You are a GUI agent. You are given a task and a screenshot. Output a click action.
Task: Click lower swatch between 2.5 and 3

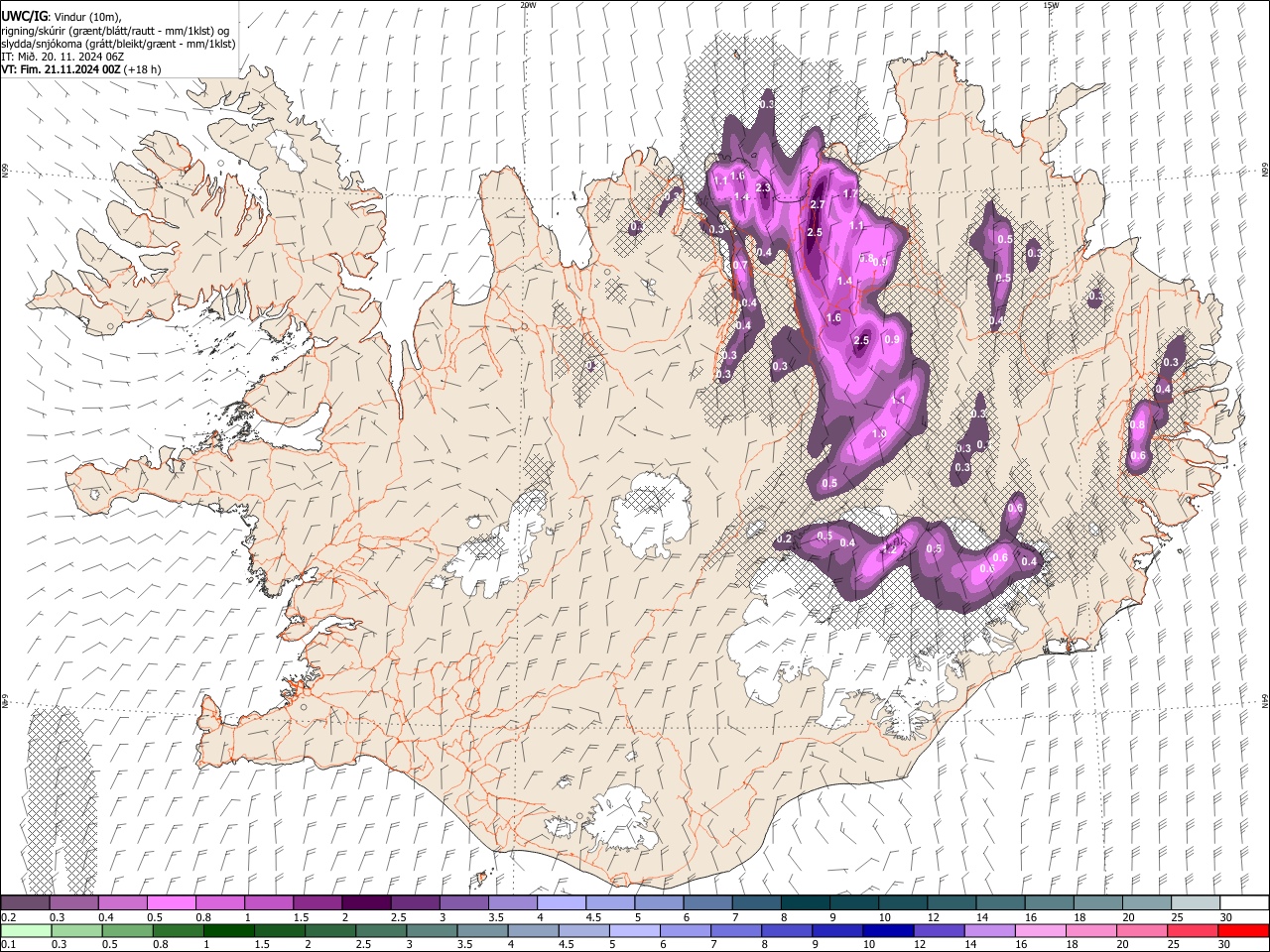[381, 930]
